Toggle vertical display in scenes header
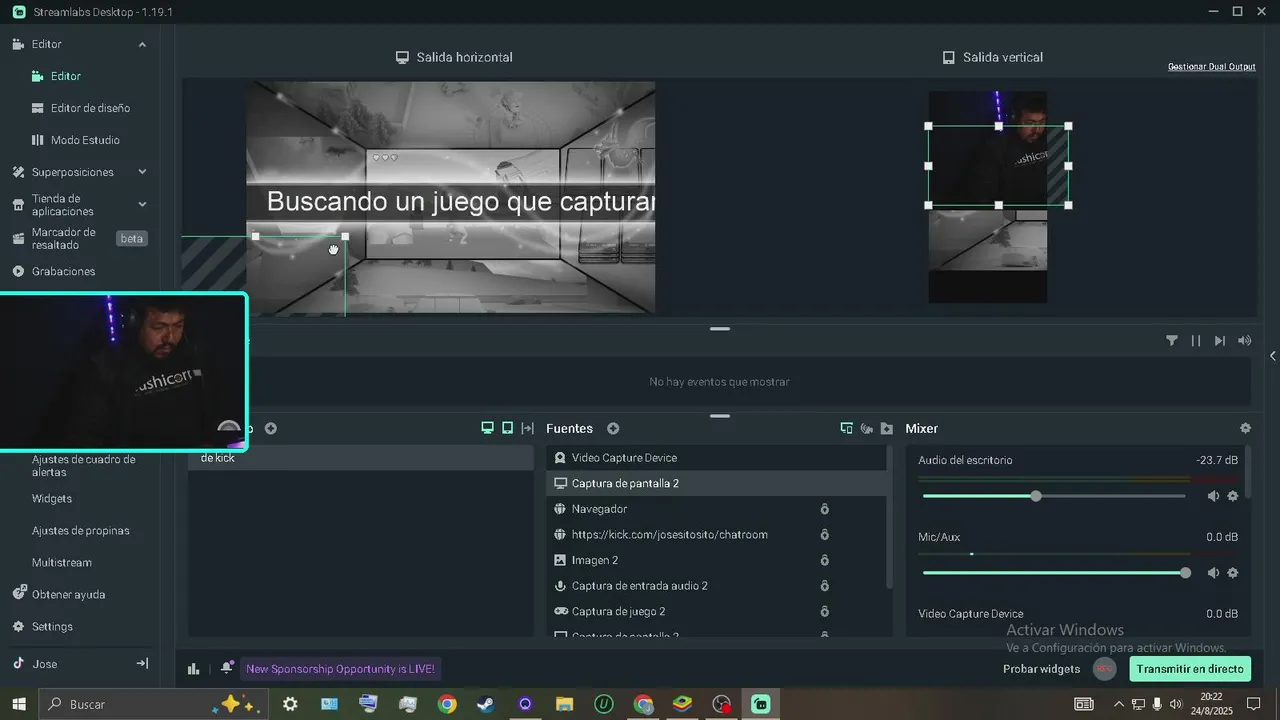Viewport: 1280px width, 720px height. tap(507, 428)
